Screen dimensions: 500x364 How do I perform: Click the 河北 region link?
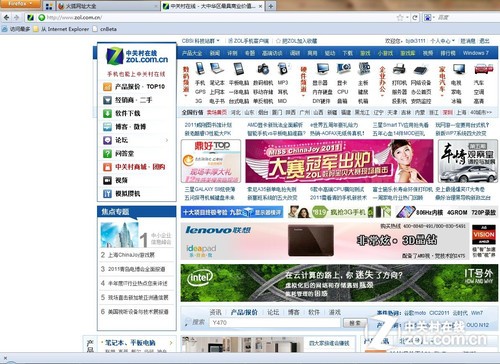(x=236, y=113)
